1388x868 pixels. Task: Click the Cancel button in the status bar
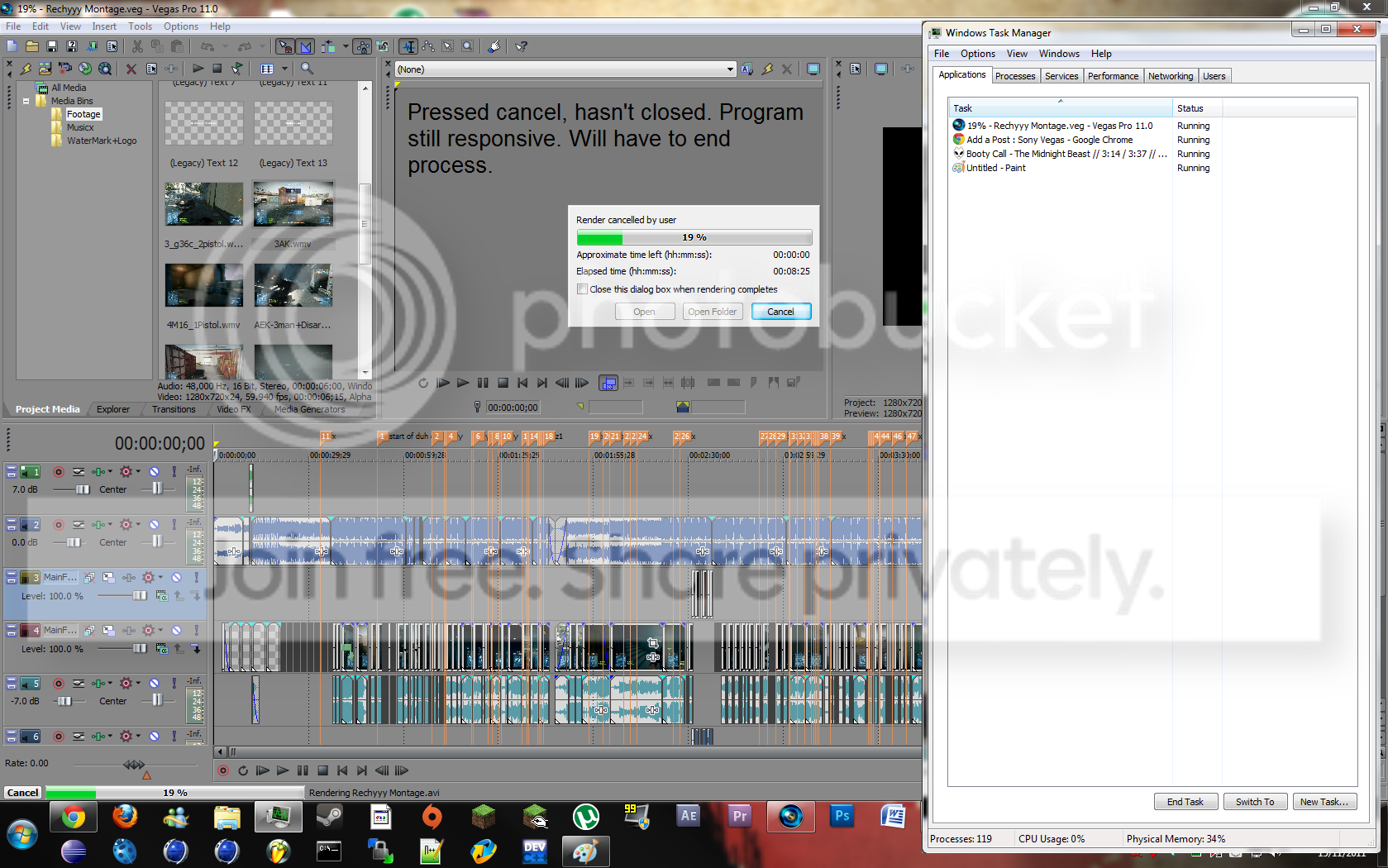[22, 793]
